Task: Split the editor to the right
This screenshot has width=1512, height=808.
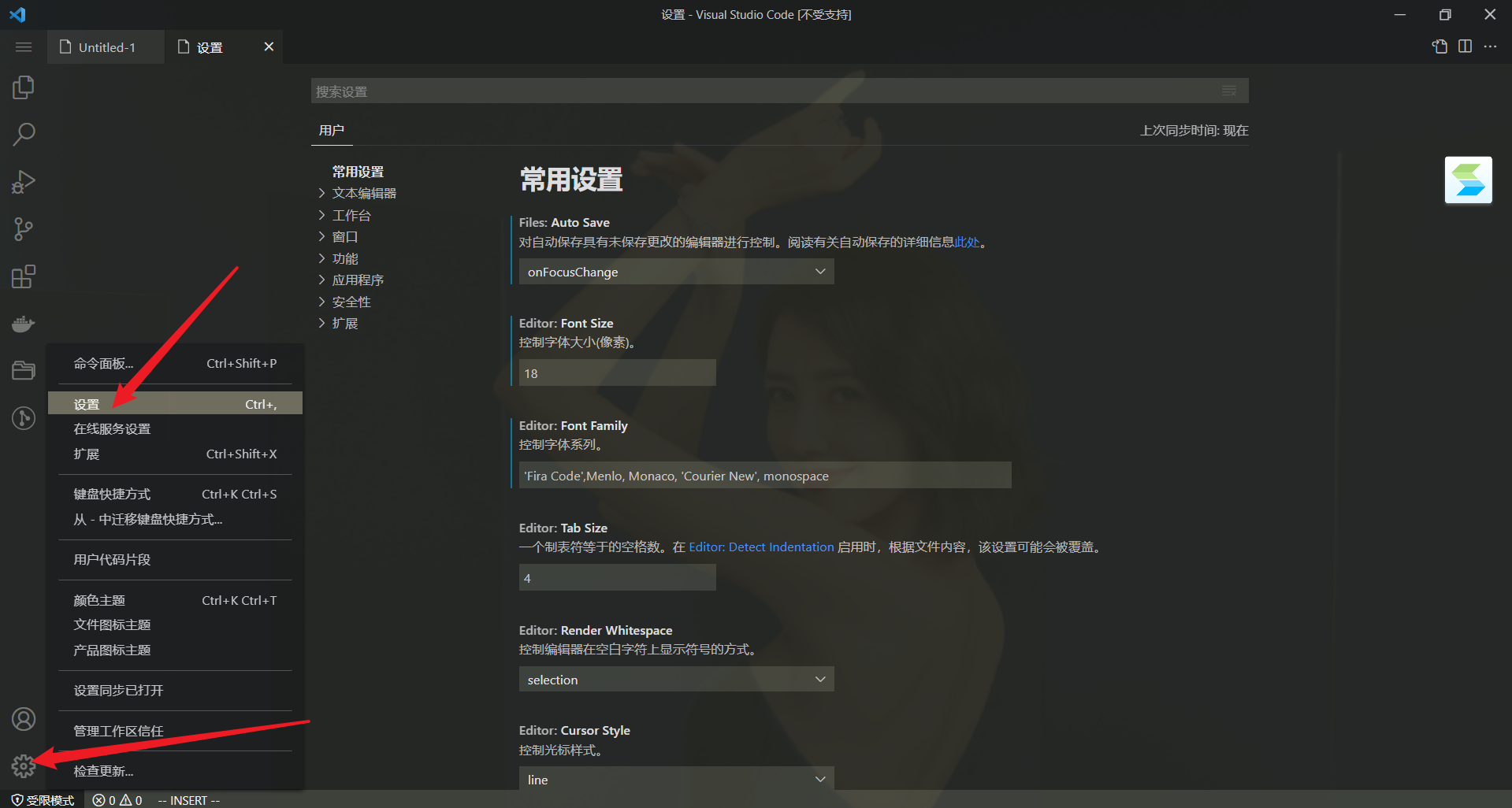Action: [x=1465, y=46]
